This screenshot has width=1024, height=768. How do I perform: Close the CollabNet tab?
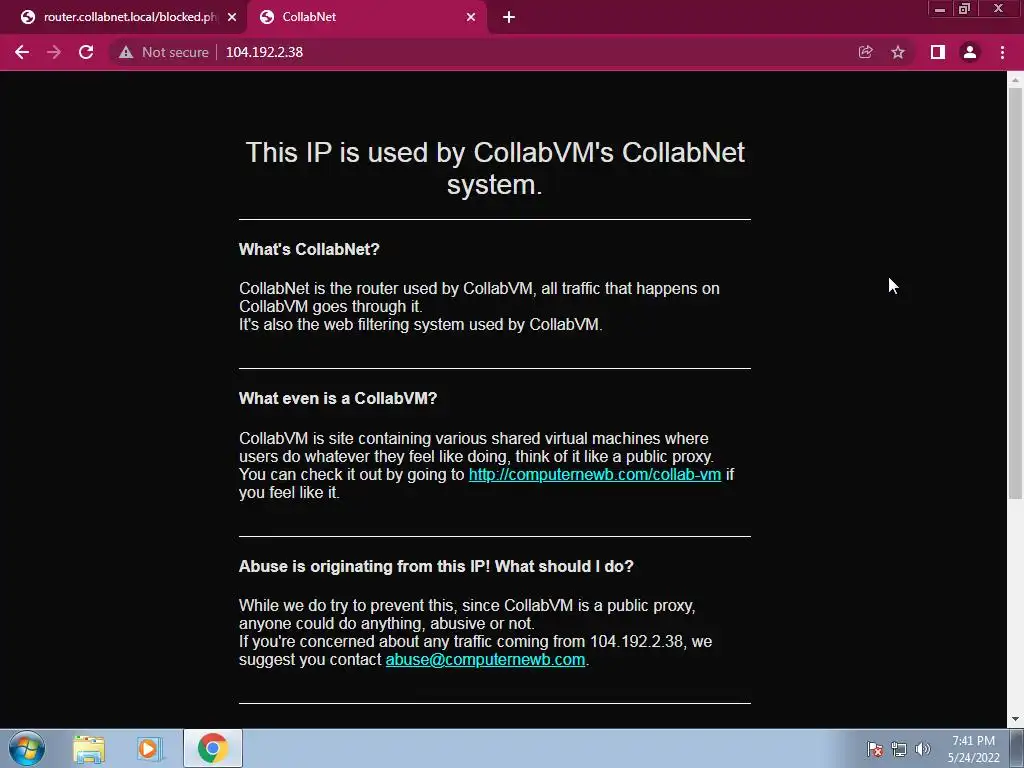(x=471, y=17)
